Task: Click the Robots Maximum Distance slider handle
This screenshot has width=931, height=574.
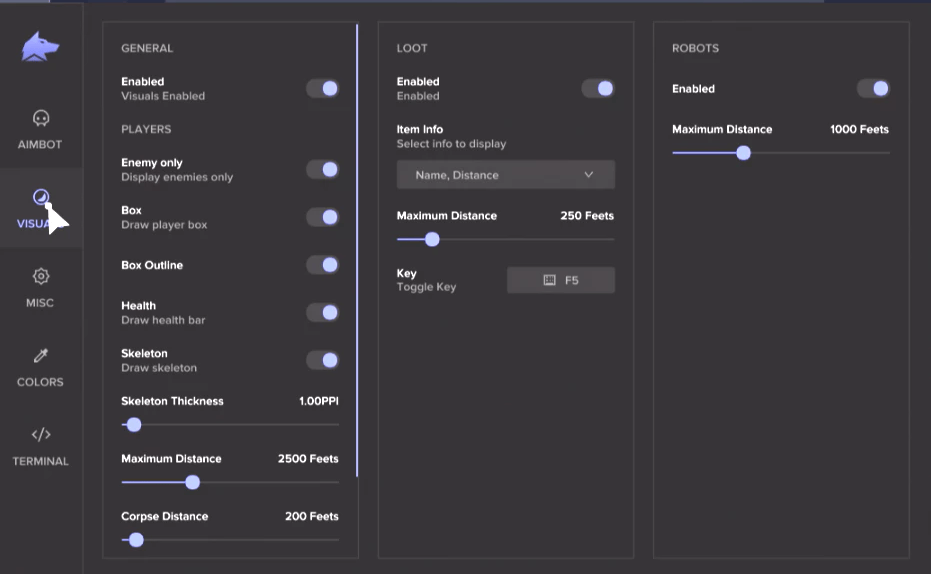Action: coord(743,153)
